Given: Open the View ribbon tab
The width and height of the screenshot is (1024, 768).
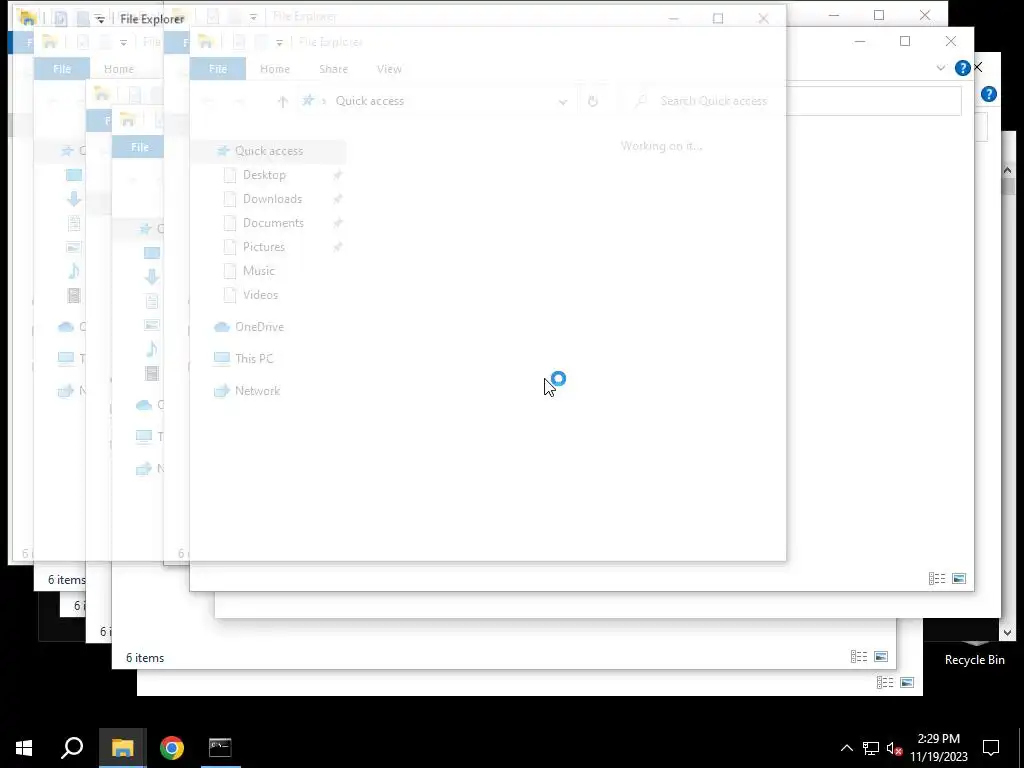Looking at the screenshot, I should (x=389, y=69).
